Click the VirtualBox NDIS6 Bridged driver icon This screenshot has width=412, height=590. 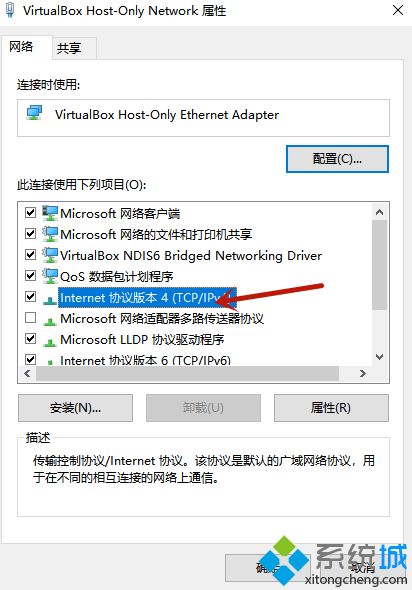(50, 255)
